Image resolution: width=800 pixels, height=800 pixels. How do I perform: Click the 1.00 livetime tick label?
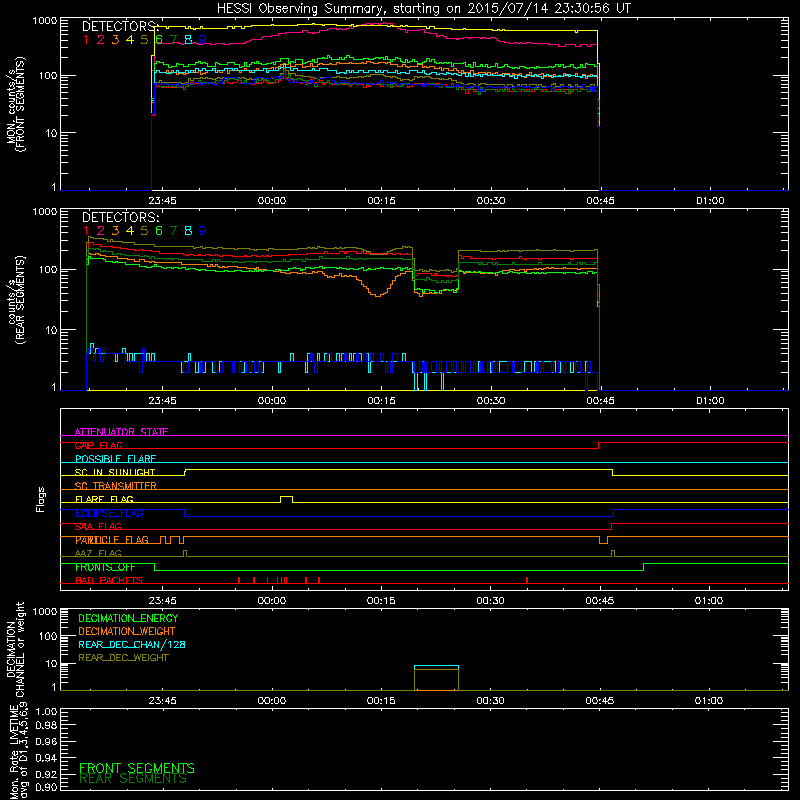(x=46, y=711)
